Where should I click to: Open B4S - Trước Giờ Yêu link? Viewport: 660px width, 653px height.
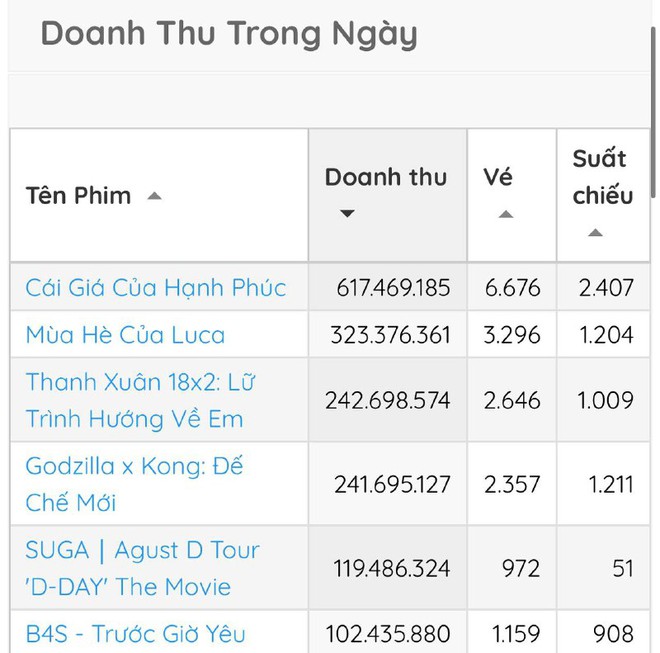click(x=135, y=633)
